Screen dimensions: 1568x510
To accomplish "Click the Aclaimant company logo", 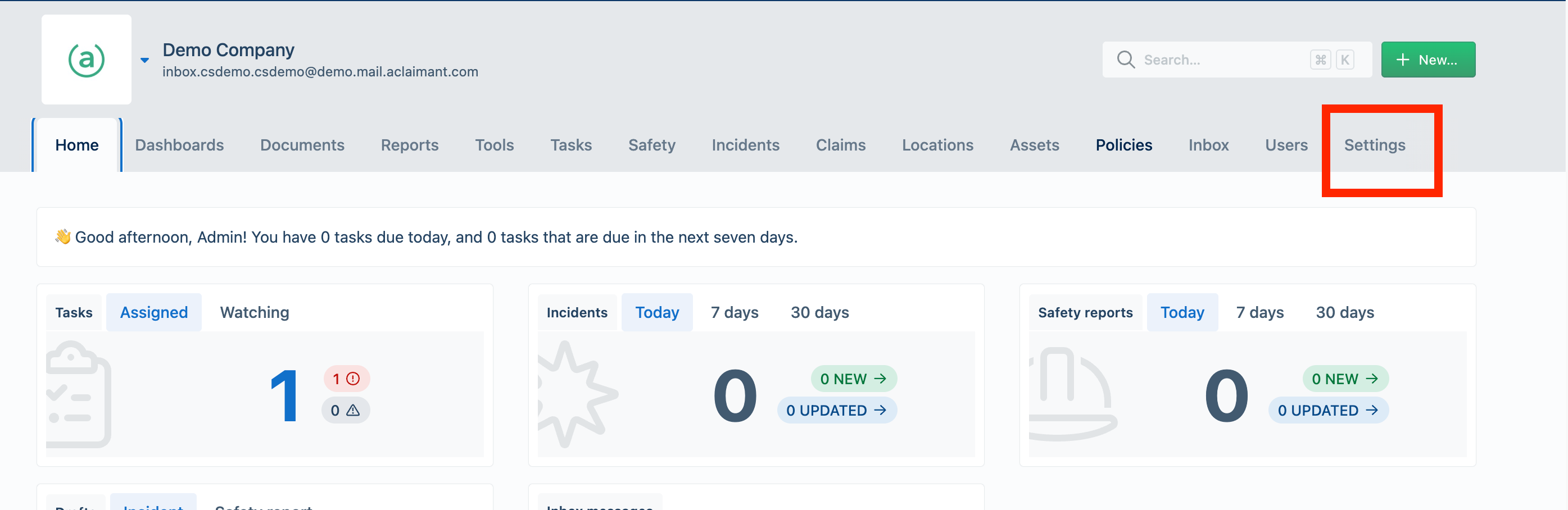I will (86, 60).
